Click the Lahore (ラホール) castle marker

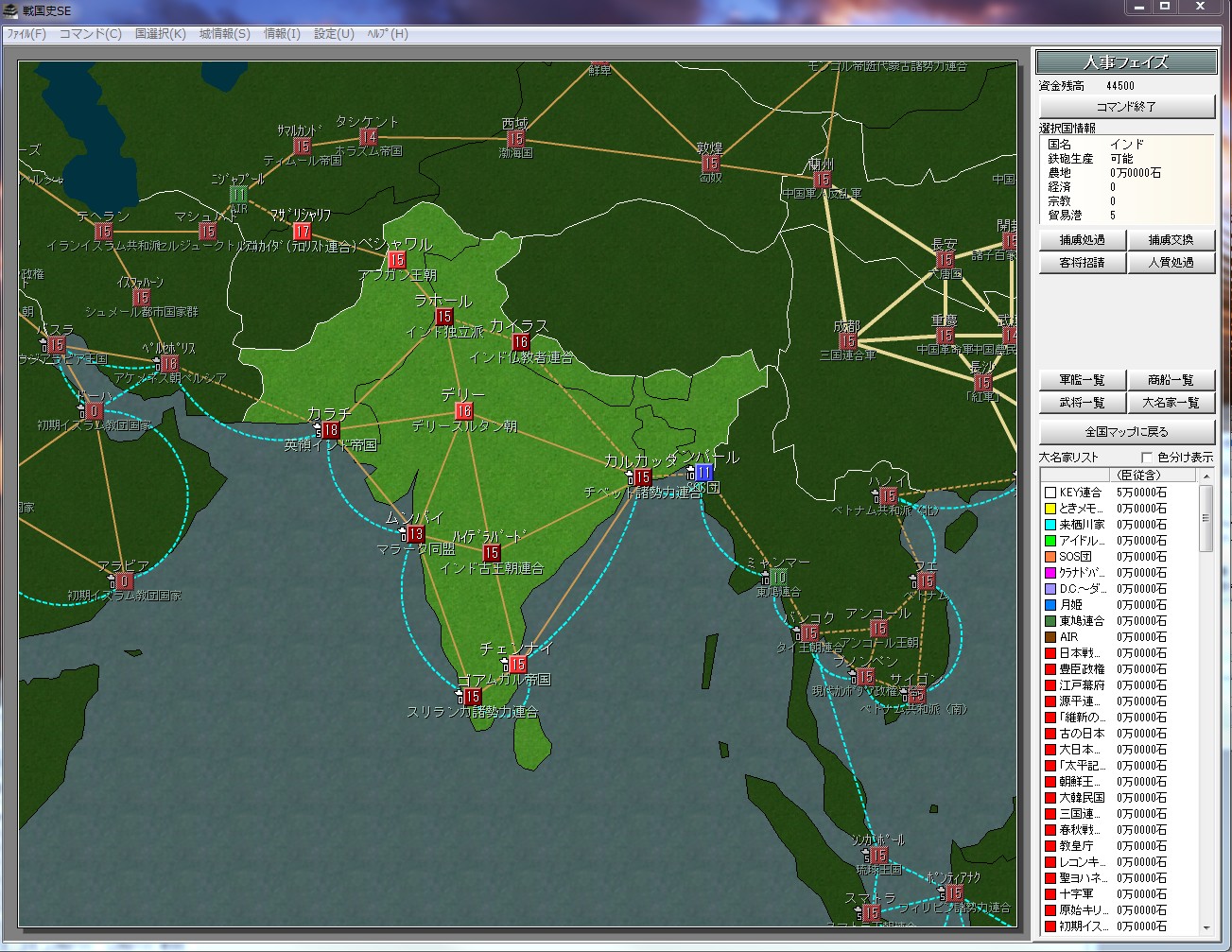[443, 317]
